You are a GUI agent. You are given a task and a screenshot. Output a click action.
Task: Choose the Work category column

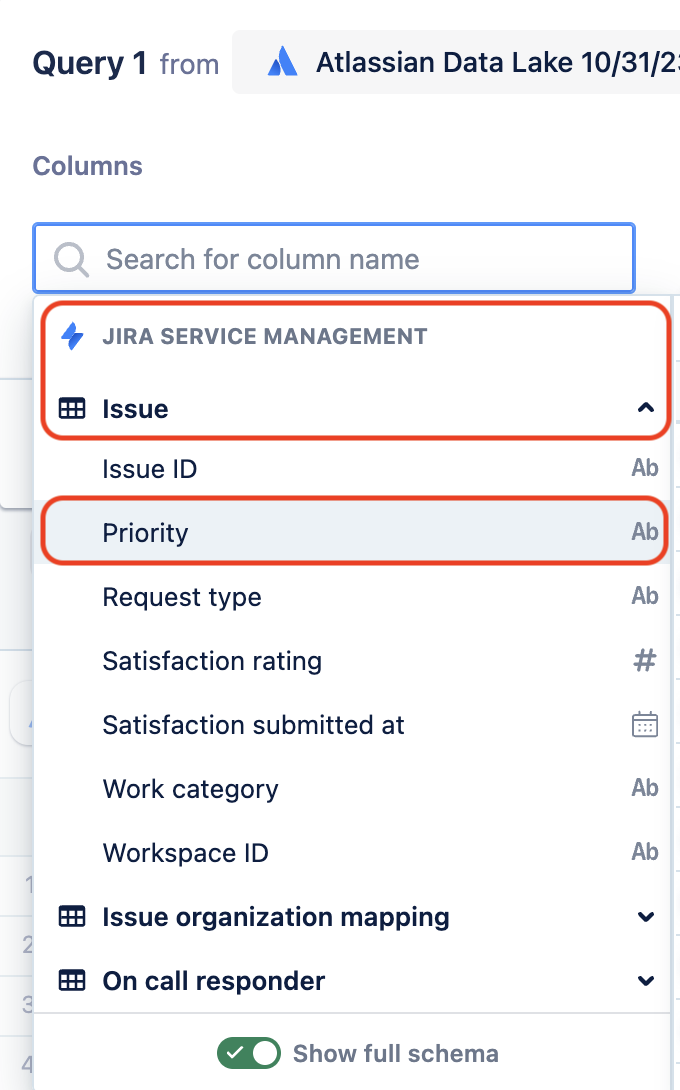click(190, 788)
